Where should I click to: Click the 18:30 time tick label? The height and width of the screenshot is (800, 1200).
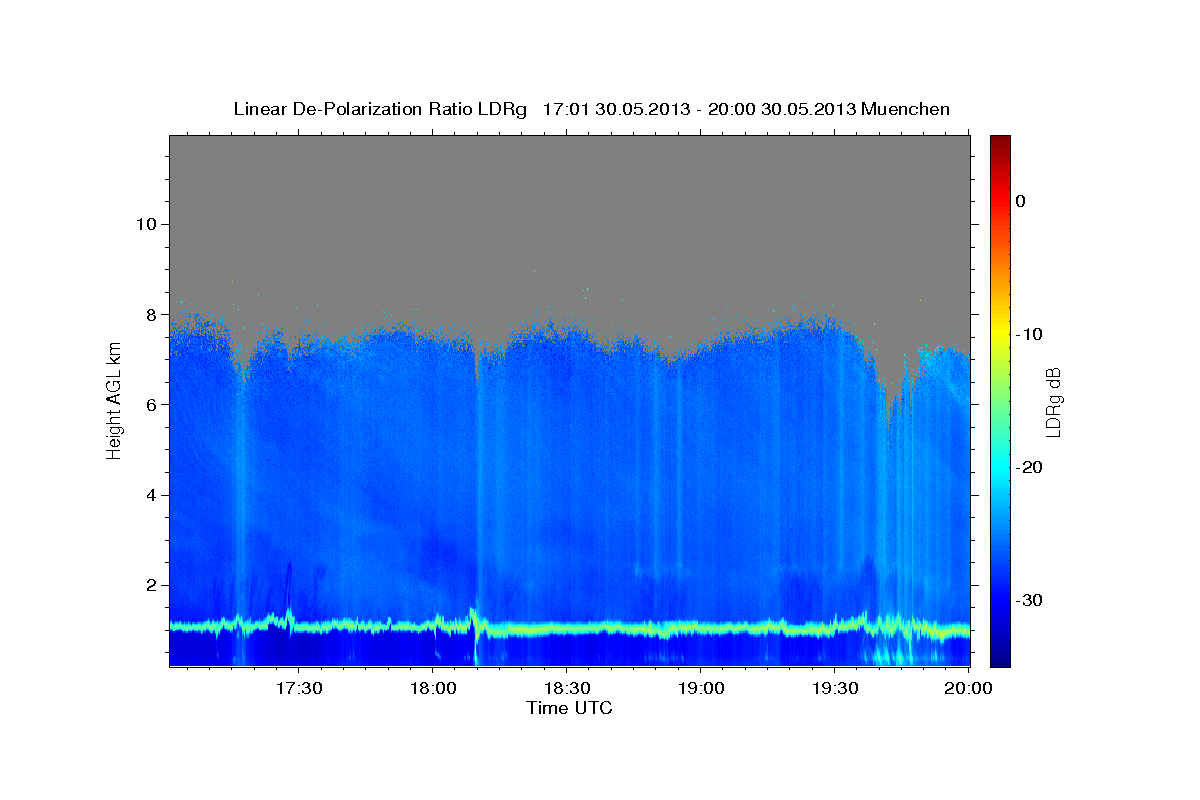[567, 688]
